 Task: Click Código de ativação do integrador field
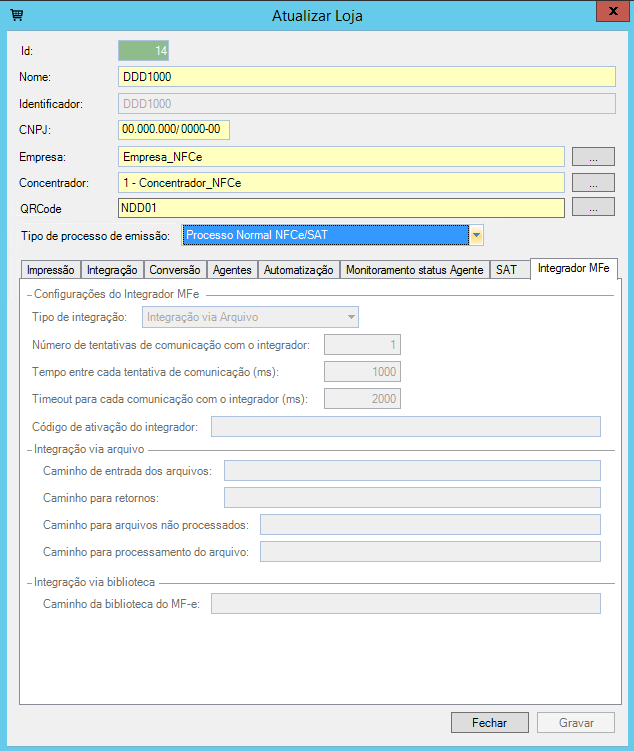[406, 427]
